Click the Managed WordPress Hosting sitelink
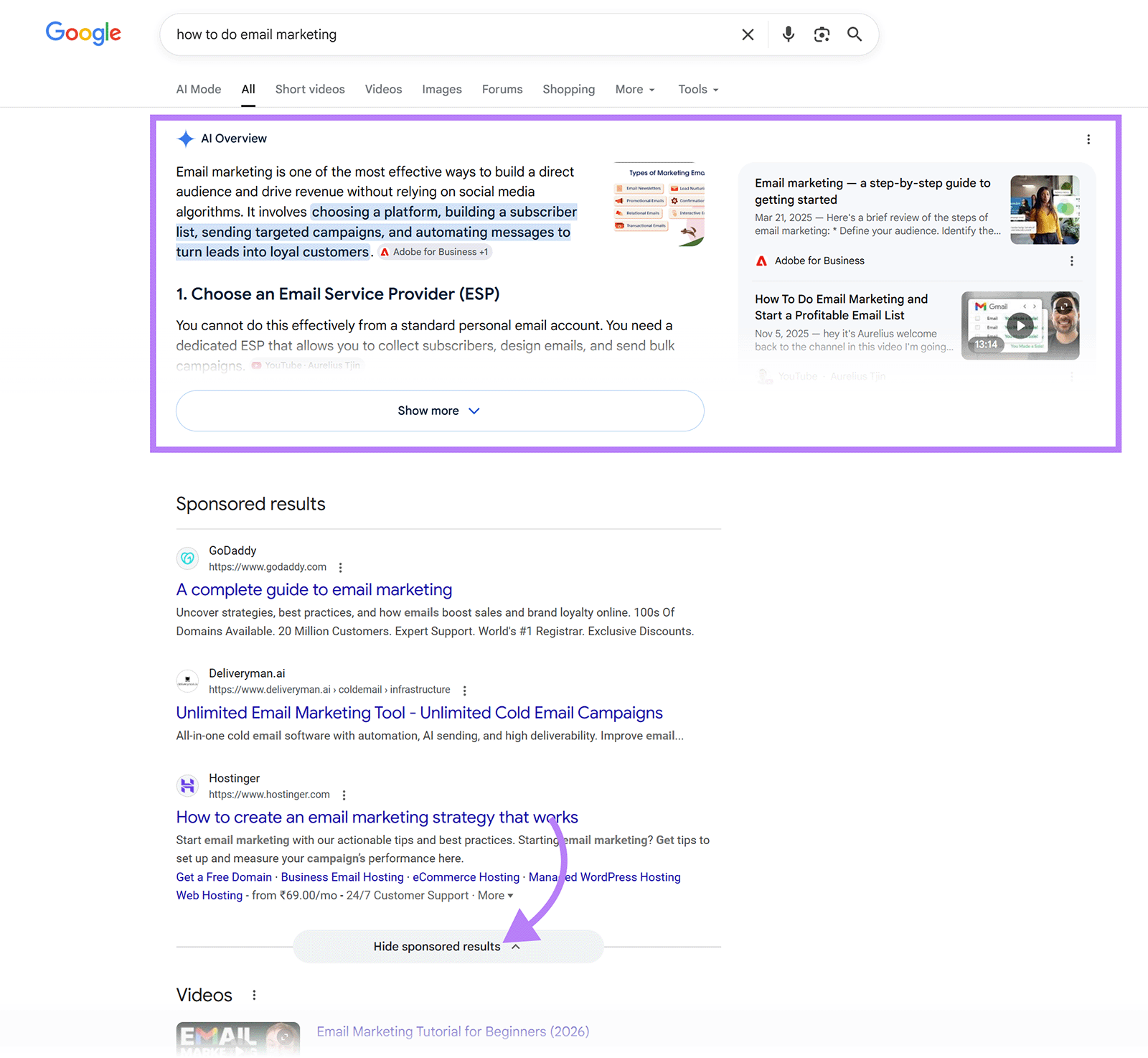Image resolution: width=1148 pixels, height=1058 pixels. tap(605, 877)
